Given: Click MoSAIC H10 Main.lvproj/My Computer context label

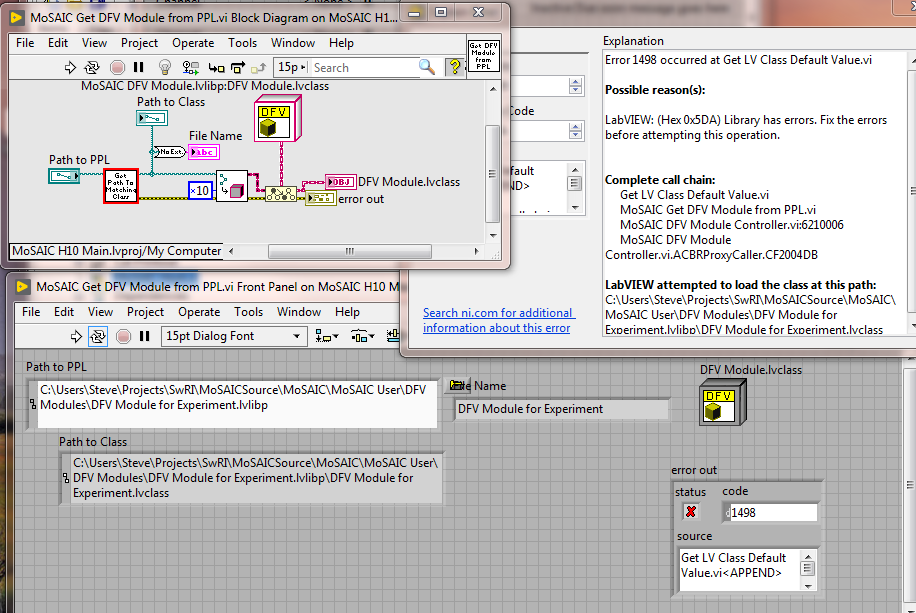Looking at the screenshot, I should (x=116, y=251).
